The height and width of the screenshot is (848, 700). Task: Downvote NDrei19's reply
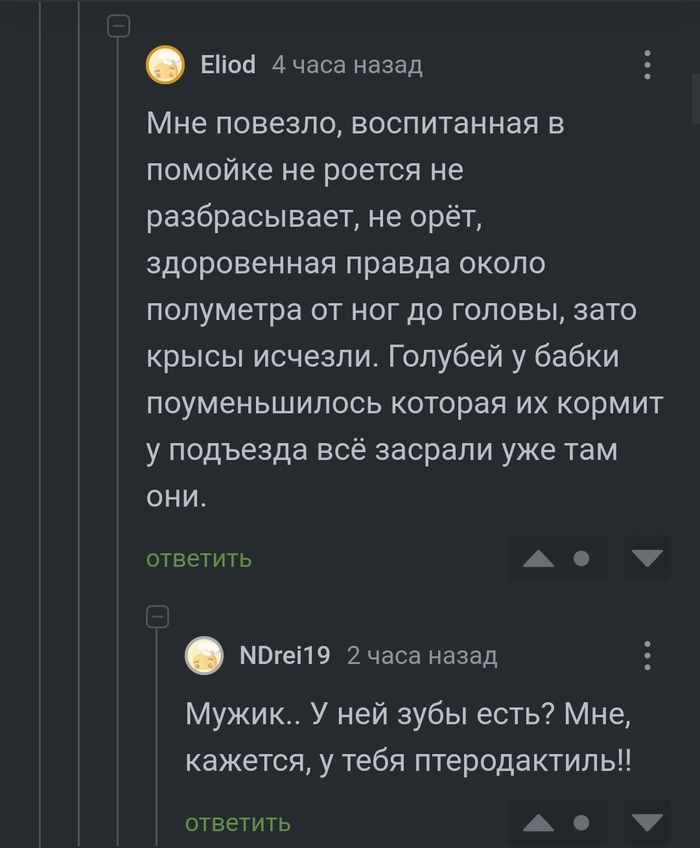point(647,824)
